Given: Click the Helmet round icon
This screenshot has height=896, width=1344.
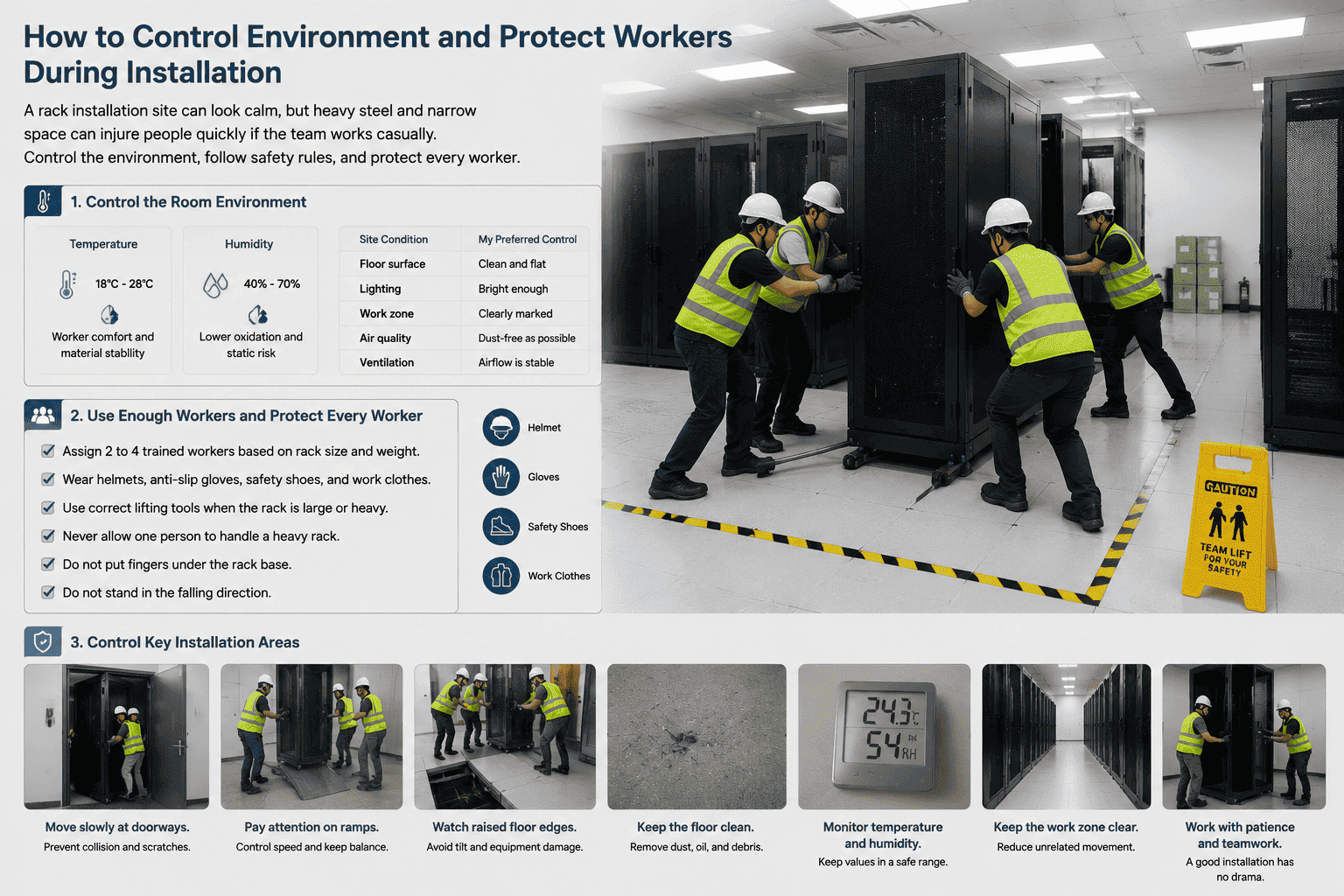Looking at the screenshot, I should tap(501, 427).
